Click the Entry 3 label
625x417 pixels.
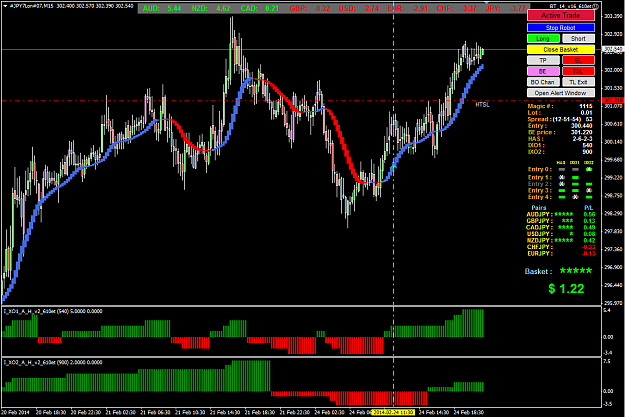[x=540, y=191]
